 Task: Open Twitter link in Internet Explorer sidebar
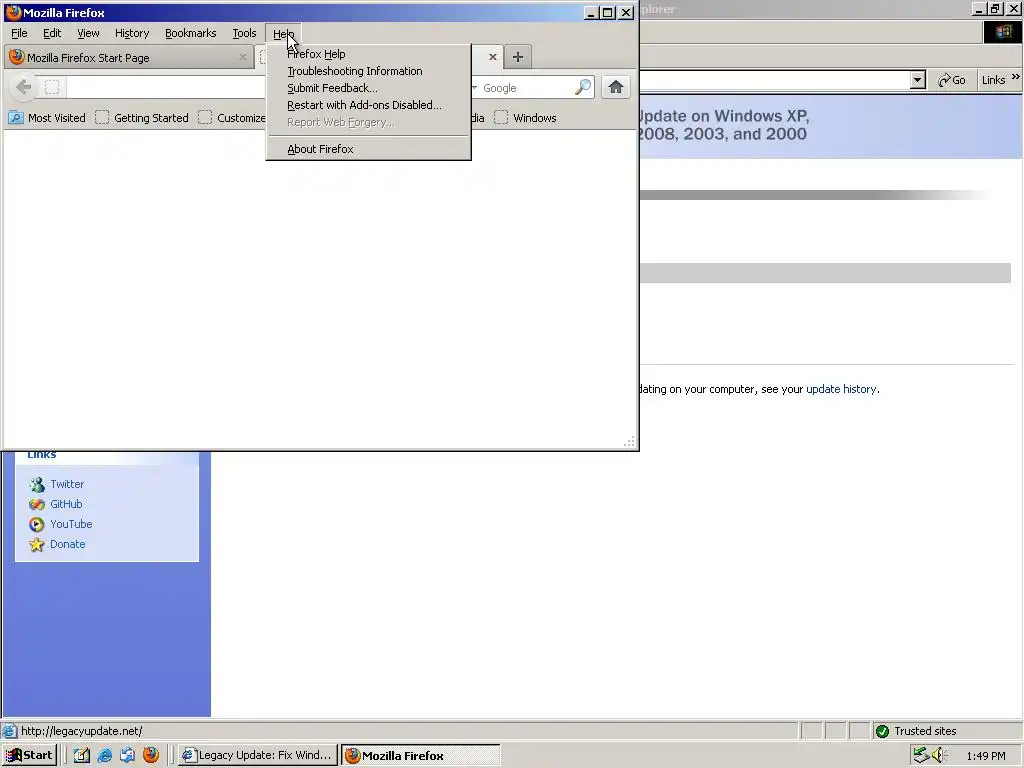67,485
